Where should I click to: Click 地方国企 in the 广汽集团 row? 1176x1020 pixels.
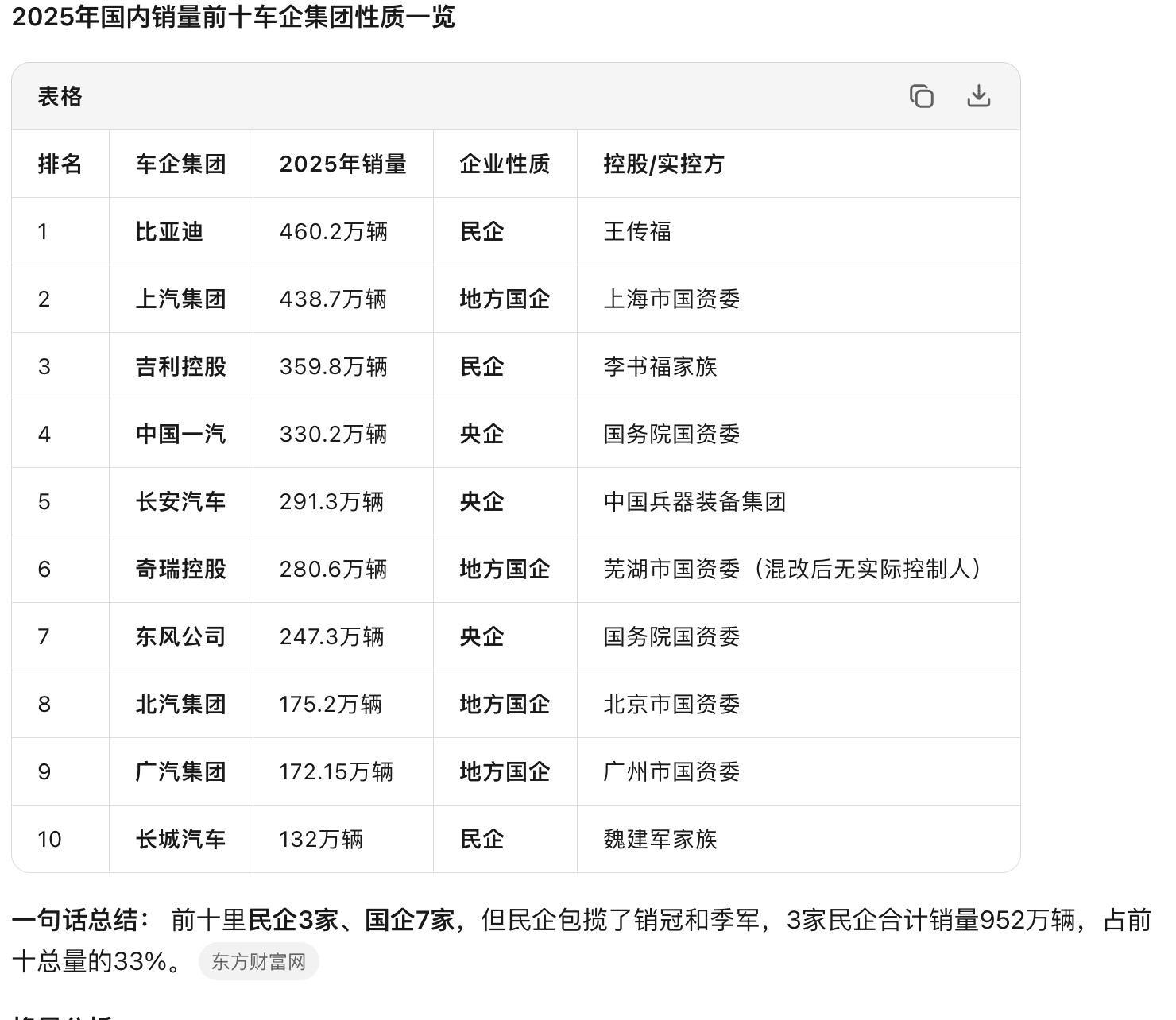pyautogui.click(x=505, y=771)
